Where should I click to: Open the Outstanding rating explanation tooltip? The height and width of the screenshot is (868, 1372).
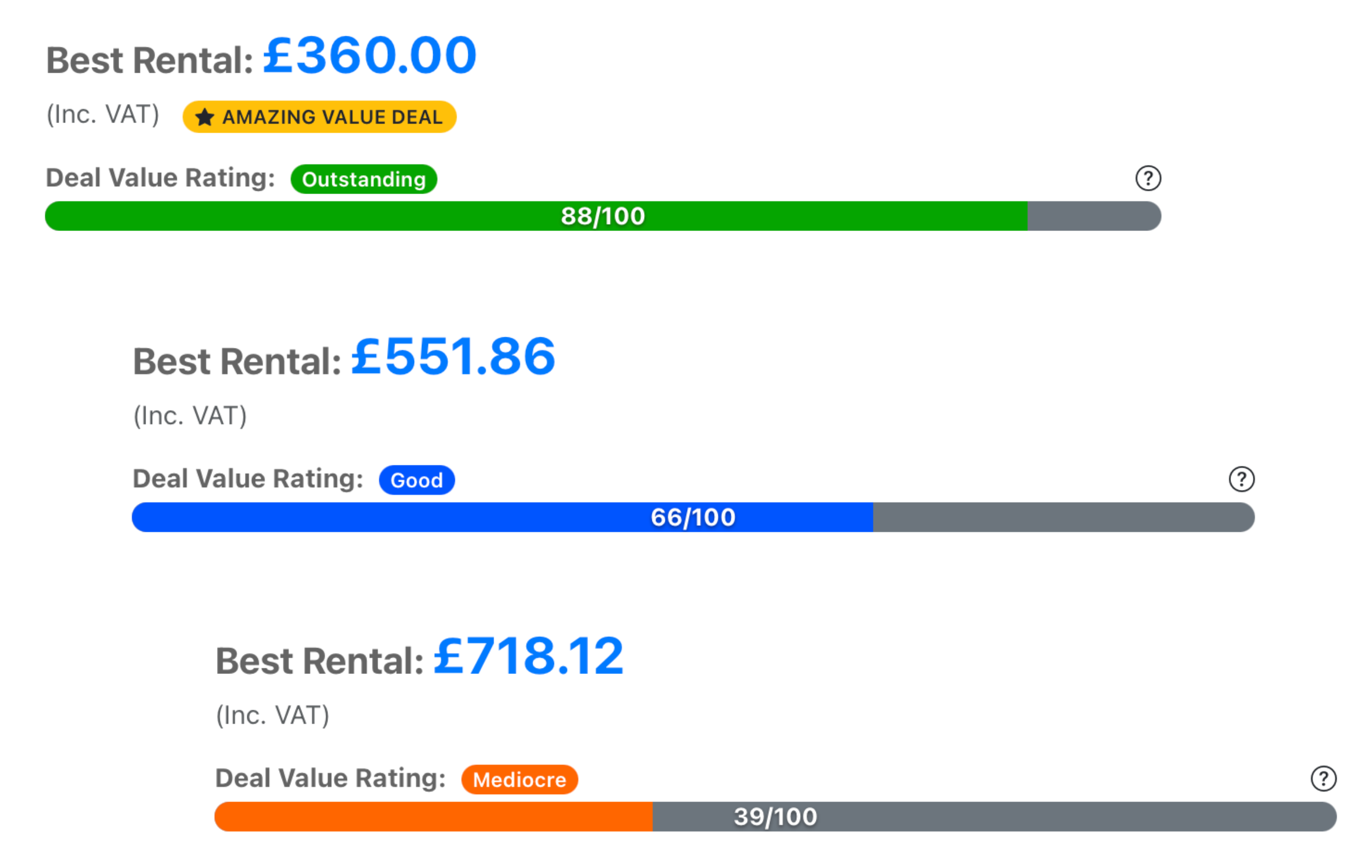click(x=1149, y=178)
